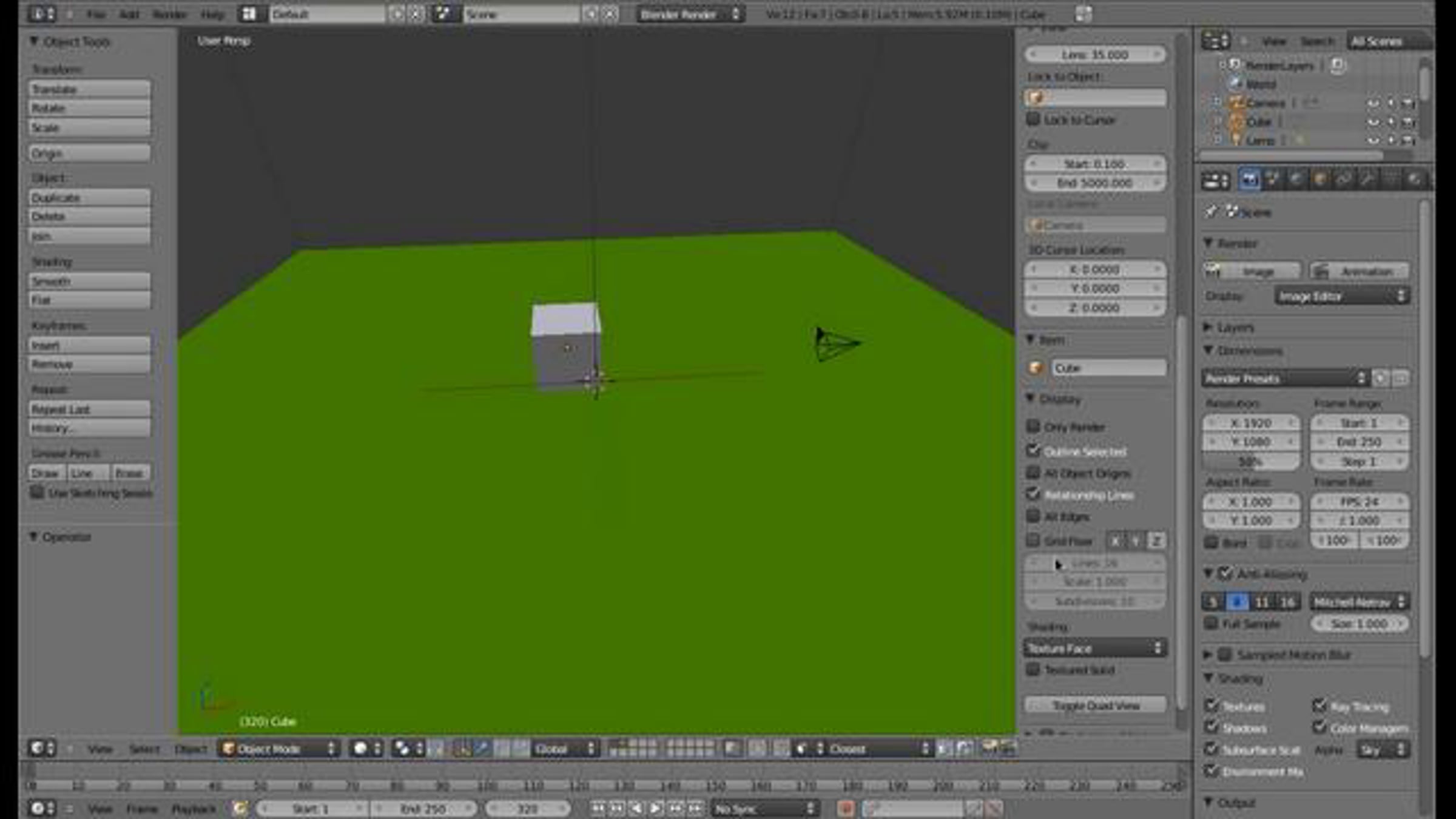Image resolution: width=1456 pixels, height=819 pixels.
Task: Click the viewport shading sphere icon
Action: [360, 749]
